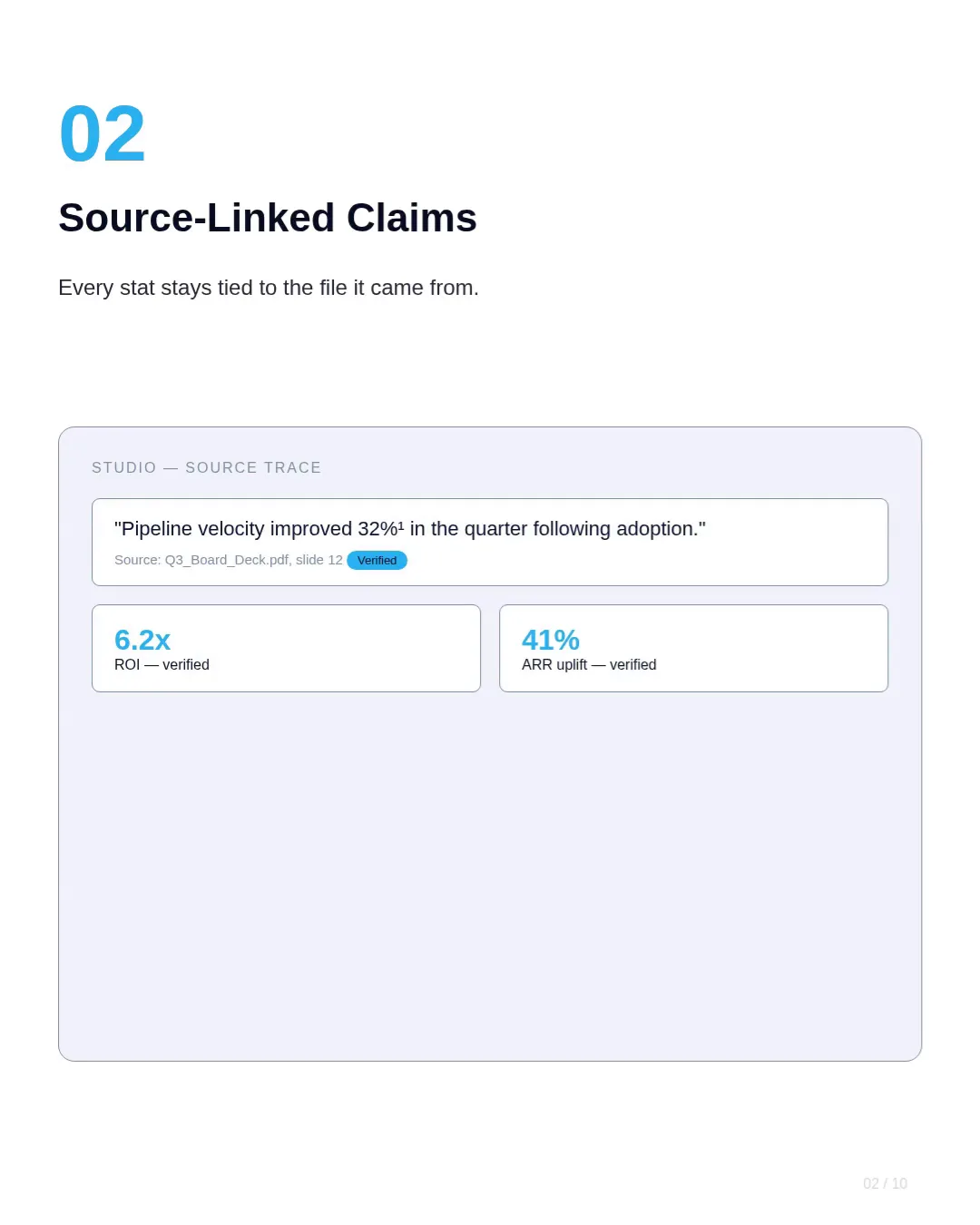This screenshot has height=1225, width=980.
Task: Click the large 02 section number
Action: pos(102,134)
